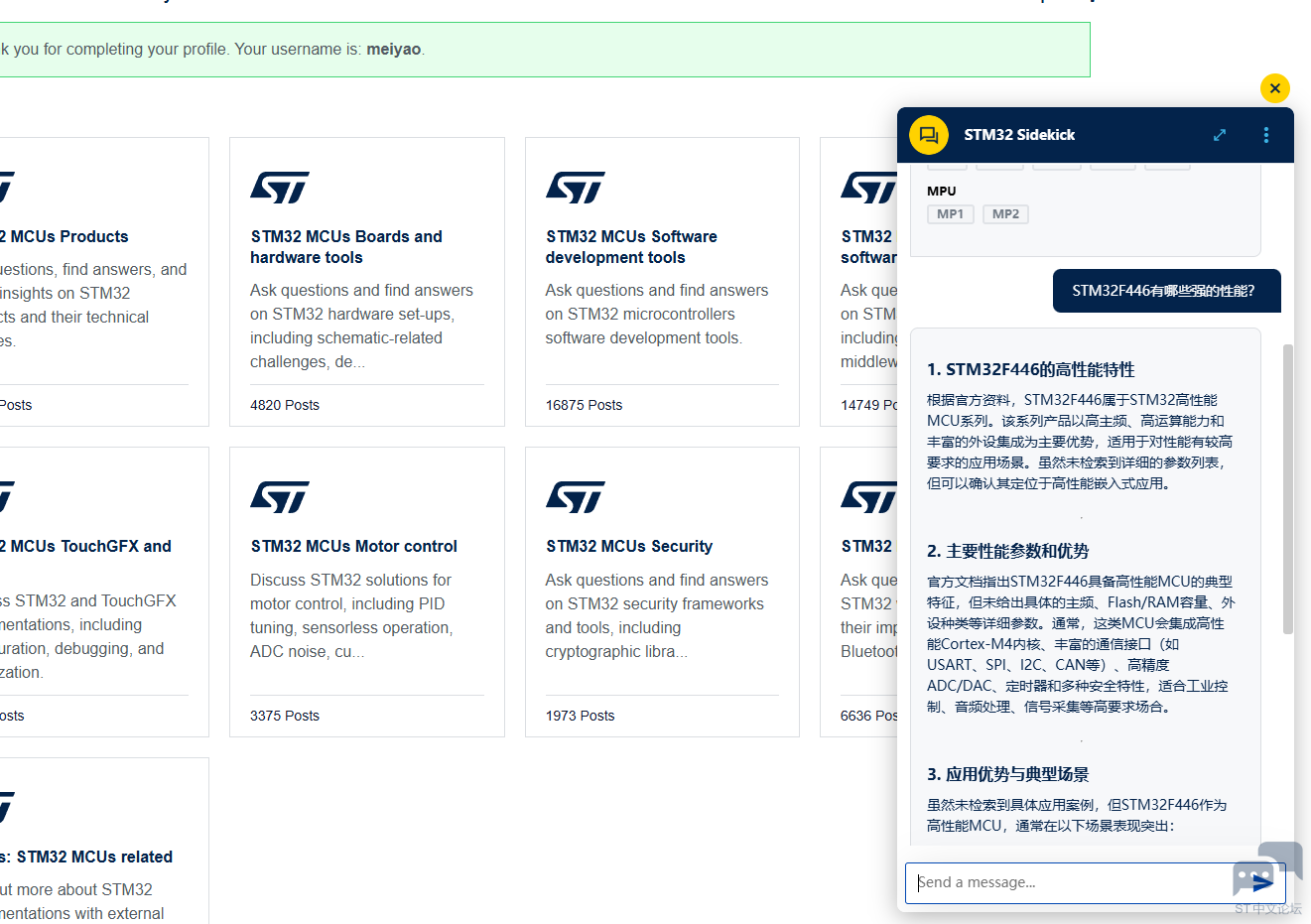Click the 'STM32 Sidekick' chat title

[1019, 135]
